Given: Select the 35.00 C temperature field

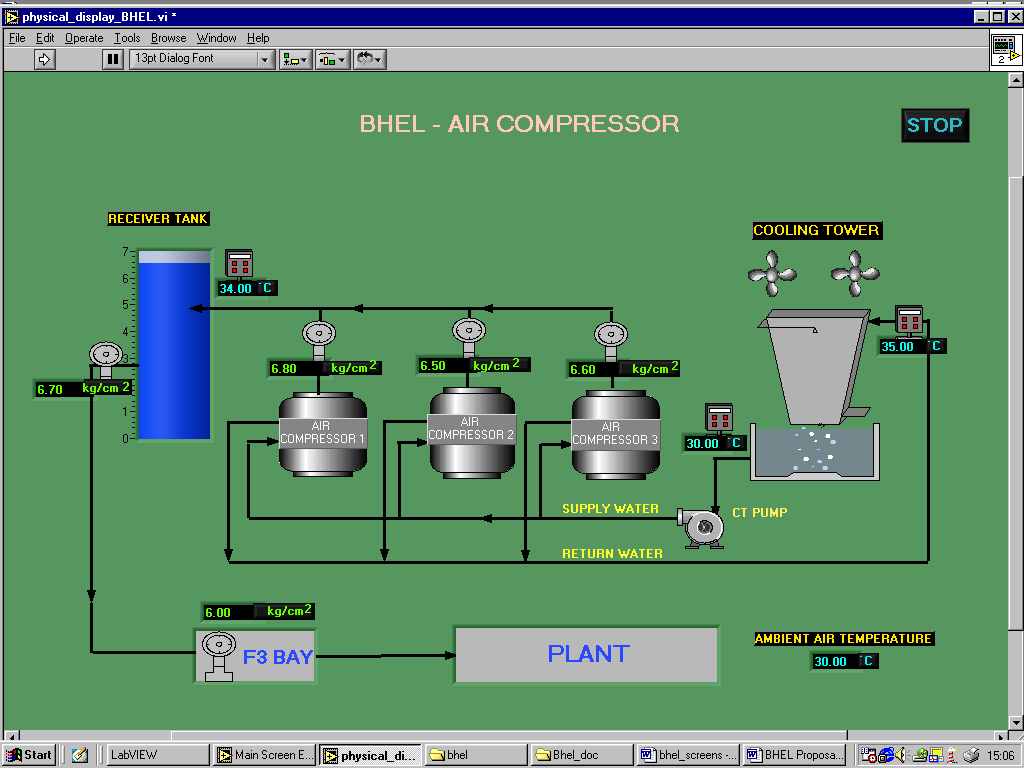Looking at the screenshot, I should tap(912, 346).
